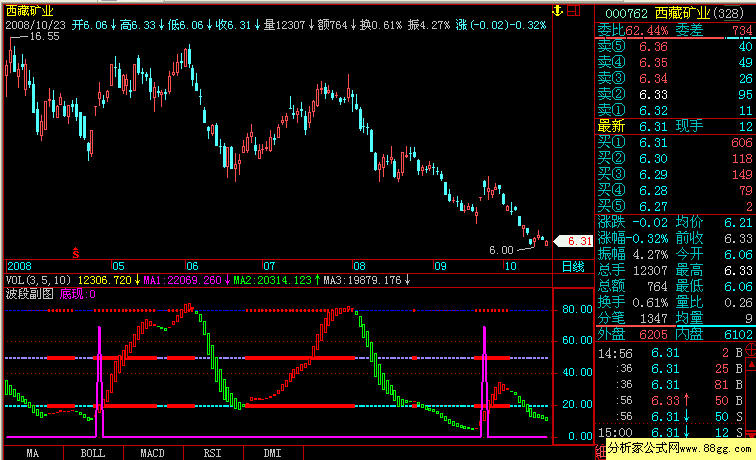Click the 80.00 axis label on the sub-chart
The width and height of the screenshot is (756, 460).
577,310
